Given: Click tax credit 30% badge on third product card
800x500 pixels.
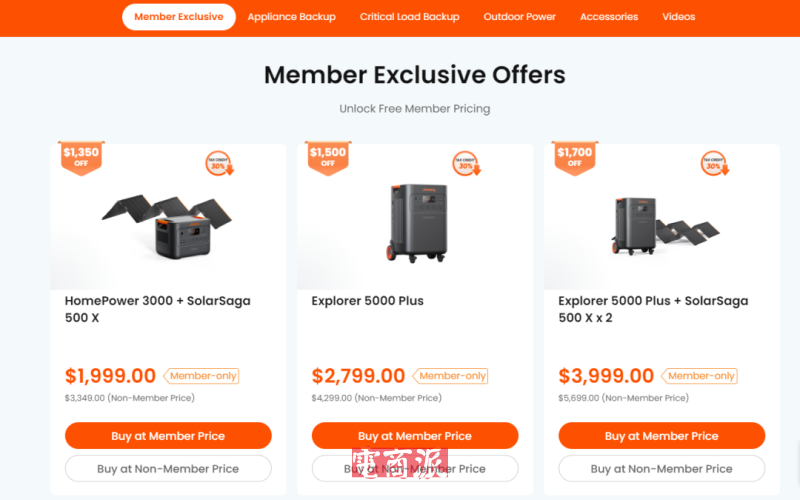Looking at the screenshot, I should pos(713,164).
